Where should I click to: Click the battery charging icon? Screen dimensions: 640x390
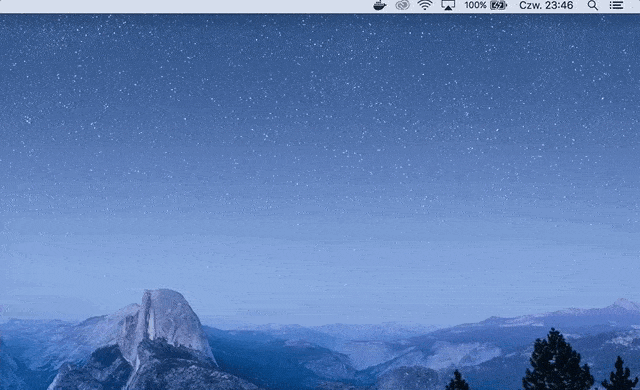tap(498, 5)
